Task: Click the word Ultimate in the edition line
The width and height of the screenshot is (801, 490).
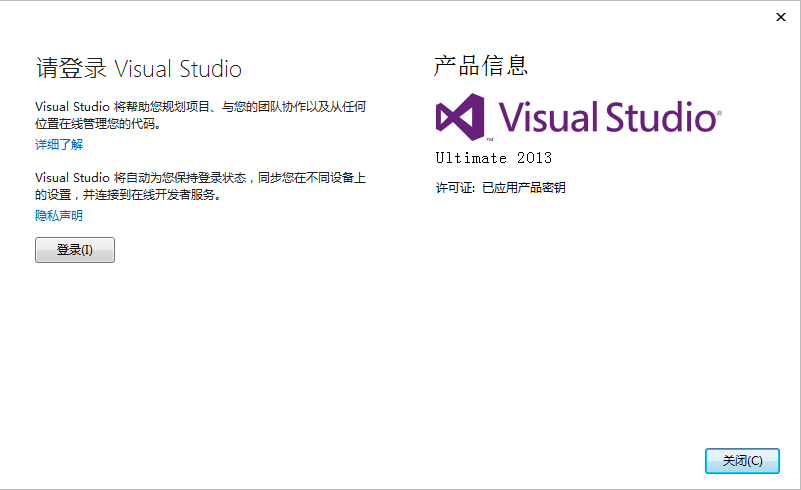Action: (471, 158)
